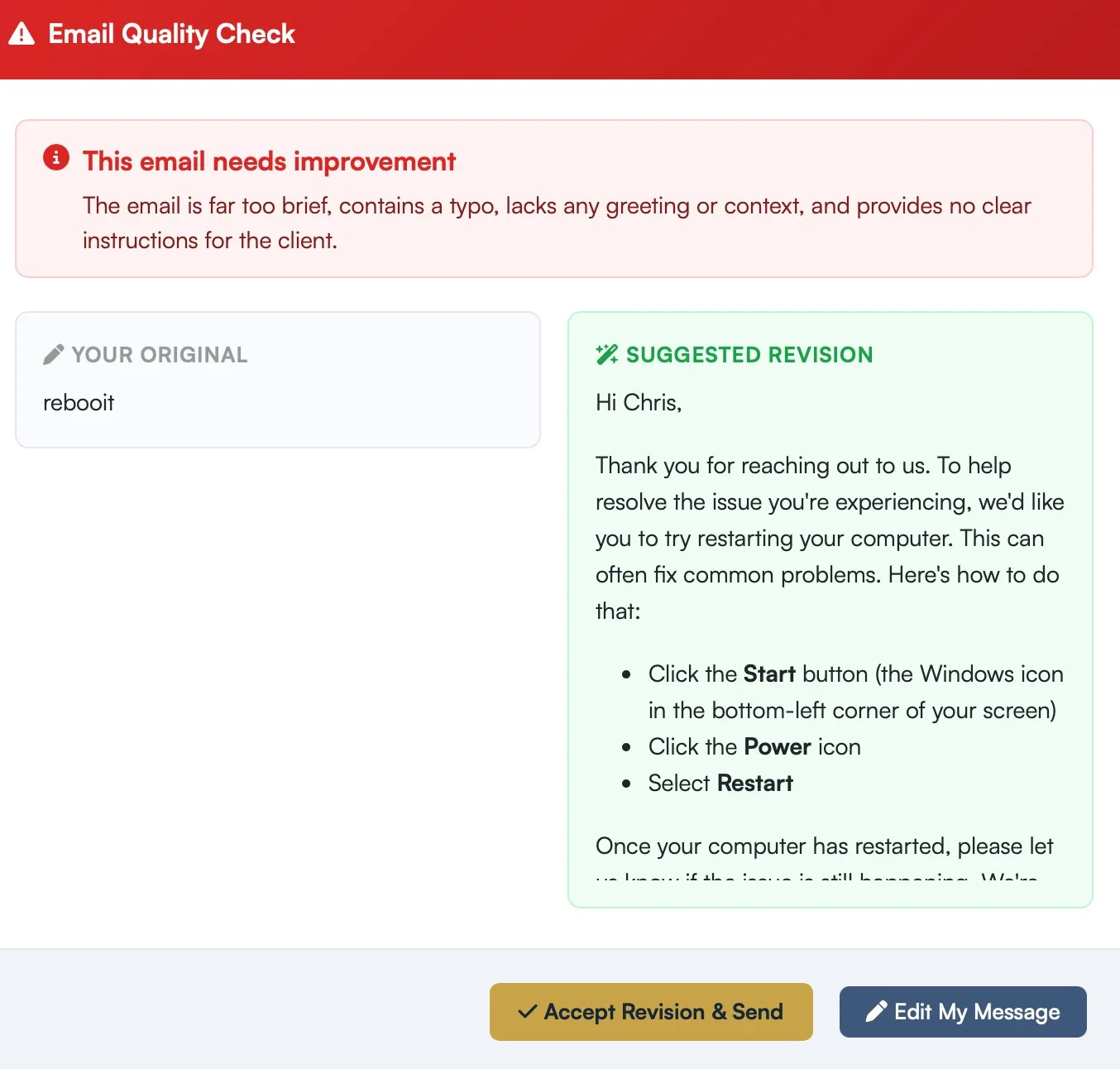Open Edit My Message

[x=962, y=1011]
